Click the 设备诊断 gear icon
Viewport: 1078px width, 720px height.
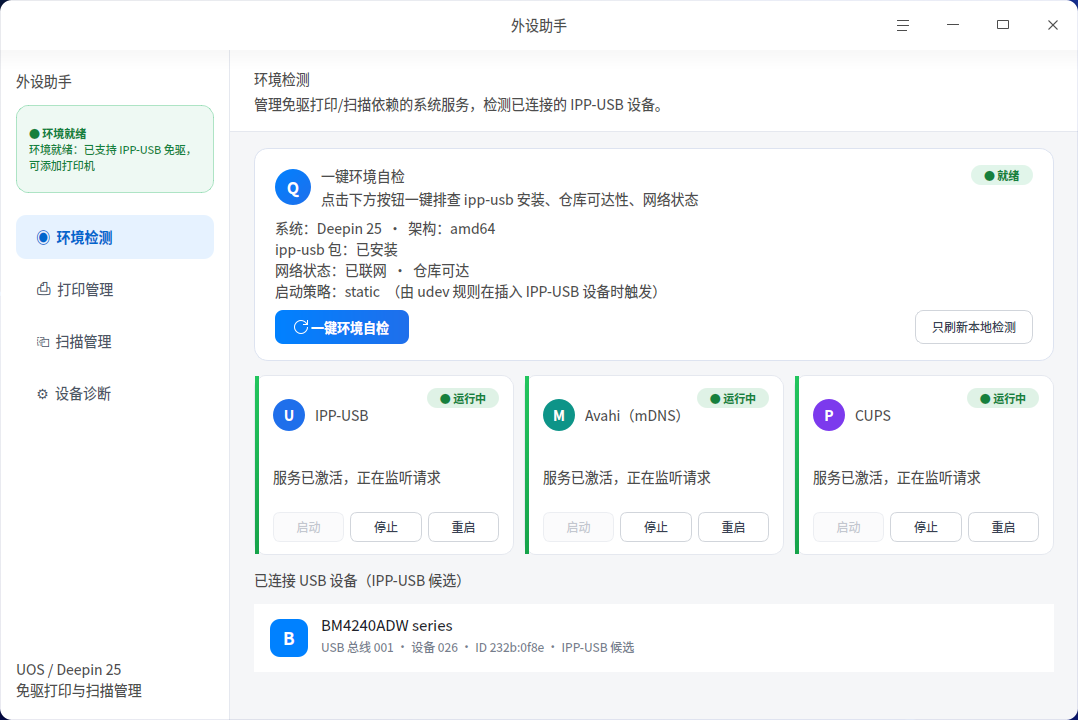(x=43, y=394)
